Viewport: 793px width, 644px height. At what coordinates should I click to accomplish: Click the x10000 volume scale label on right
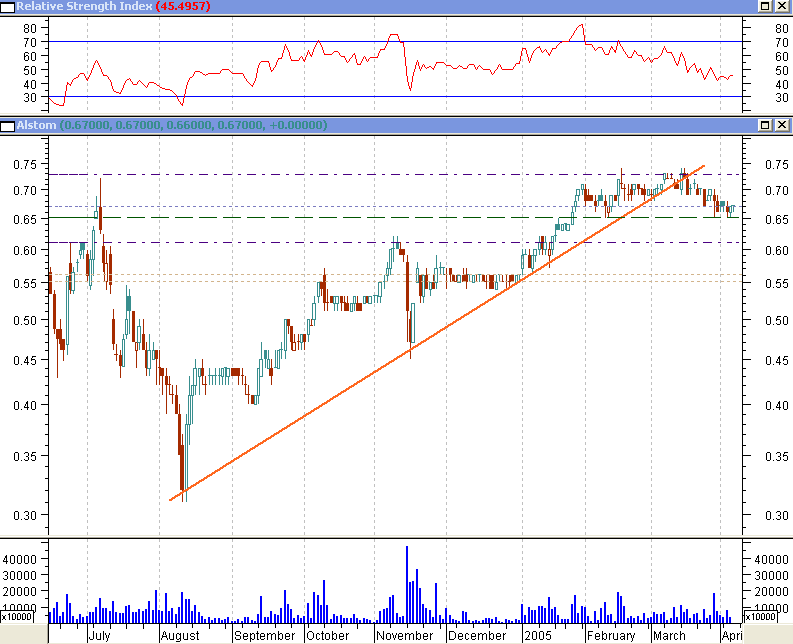[761, 617]
